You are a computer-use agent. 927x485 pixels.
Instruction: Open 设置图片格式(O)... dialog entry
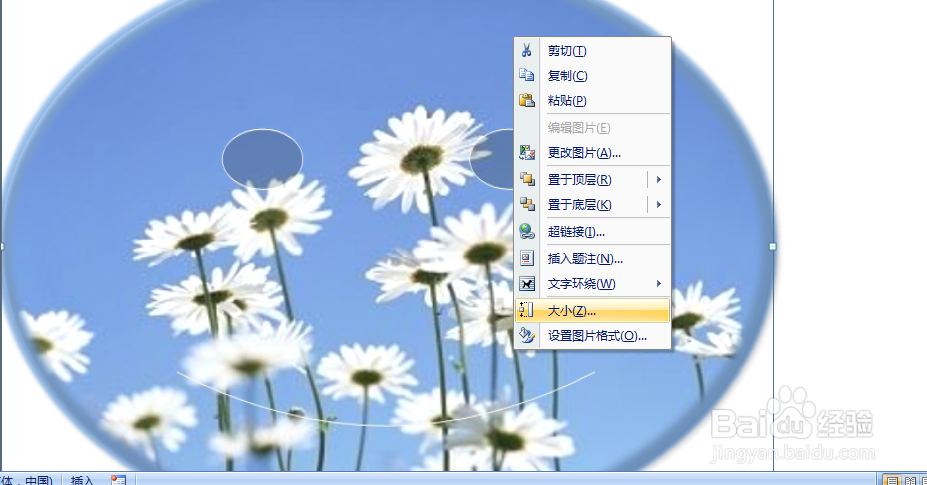[x=592, y=336]
